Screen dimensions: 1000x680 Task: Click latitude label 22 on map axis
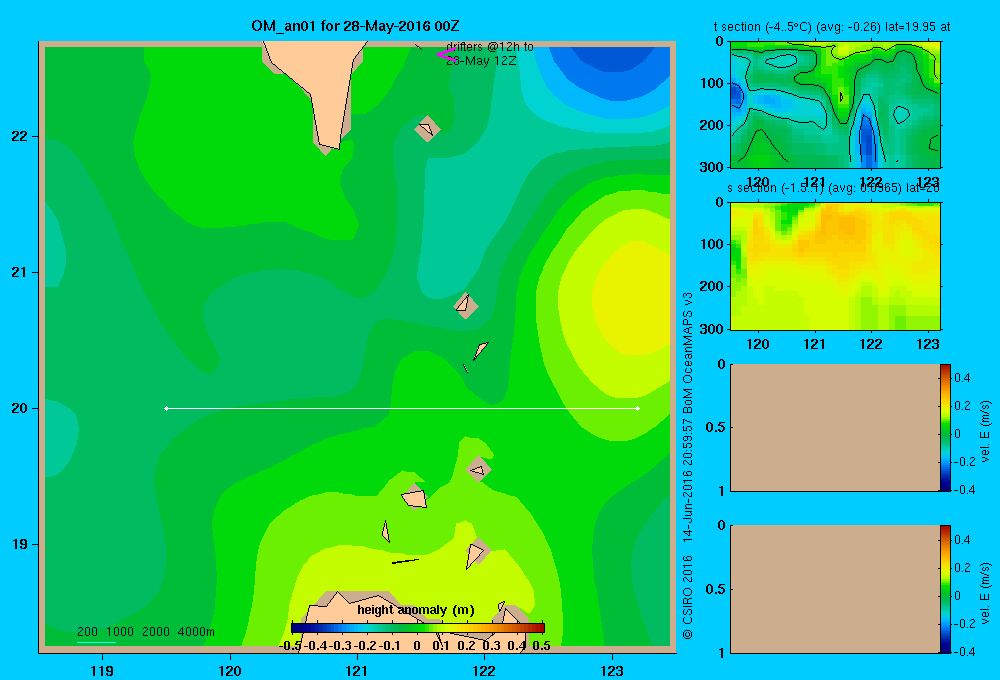pyautogui.click(x=19, y=136)
